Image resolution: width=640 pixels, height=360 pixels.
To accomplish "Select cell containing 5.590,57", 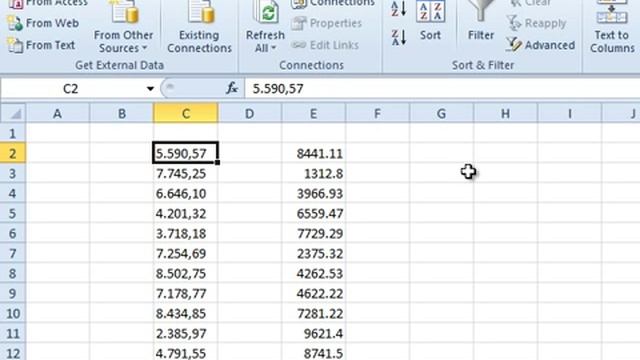I will coord(186,153).
